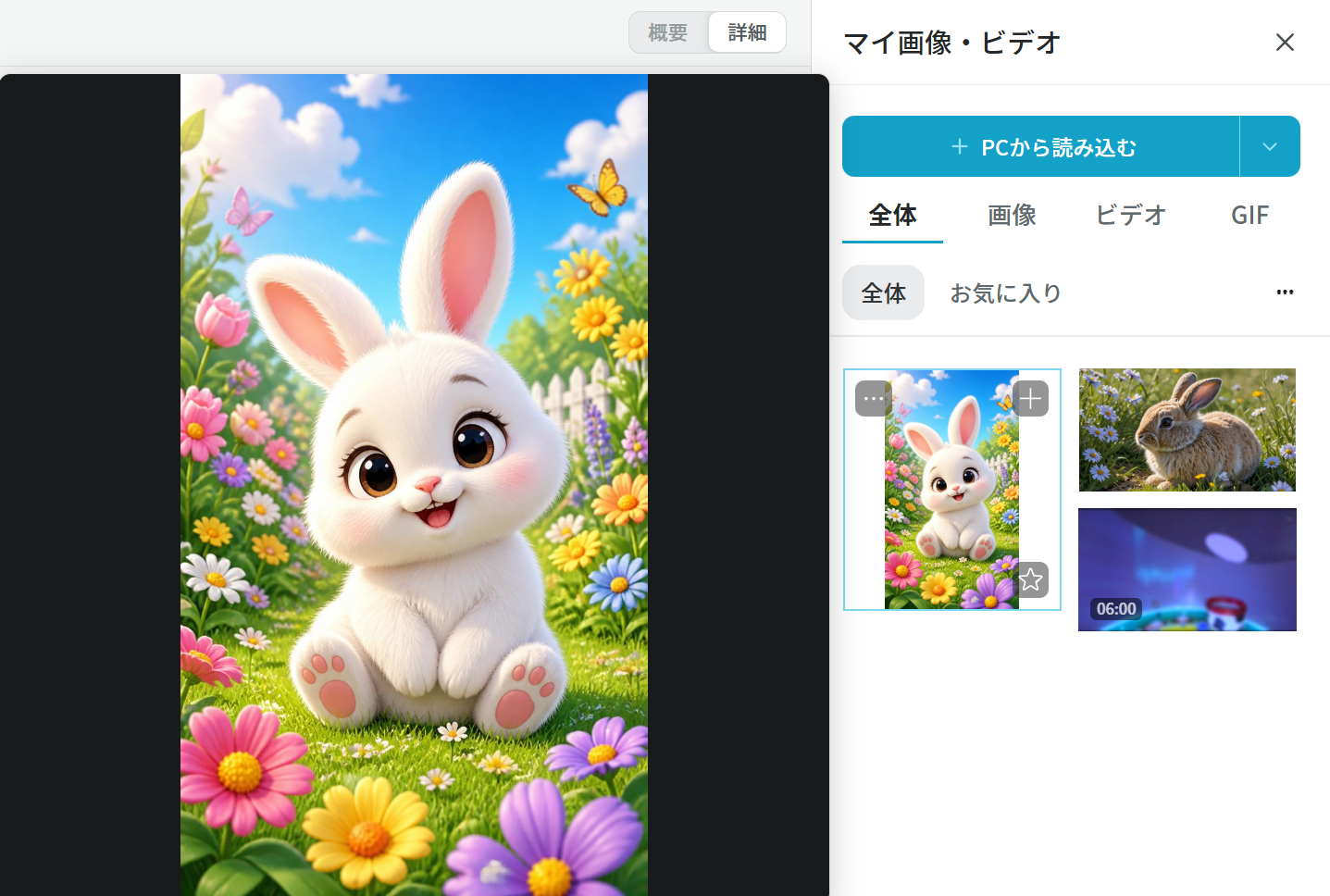Show お気に入り items only
1330x896 pixels.
click(x=1005, y=293)
